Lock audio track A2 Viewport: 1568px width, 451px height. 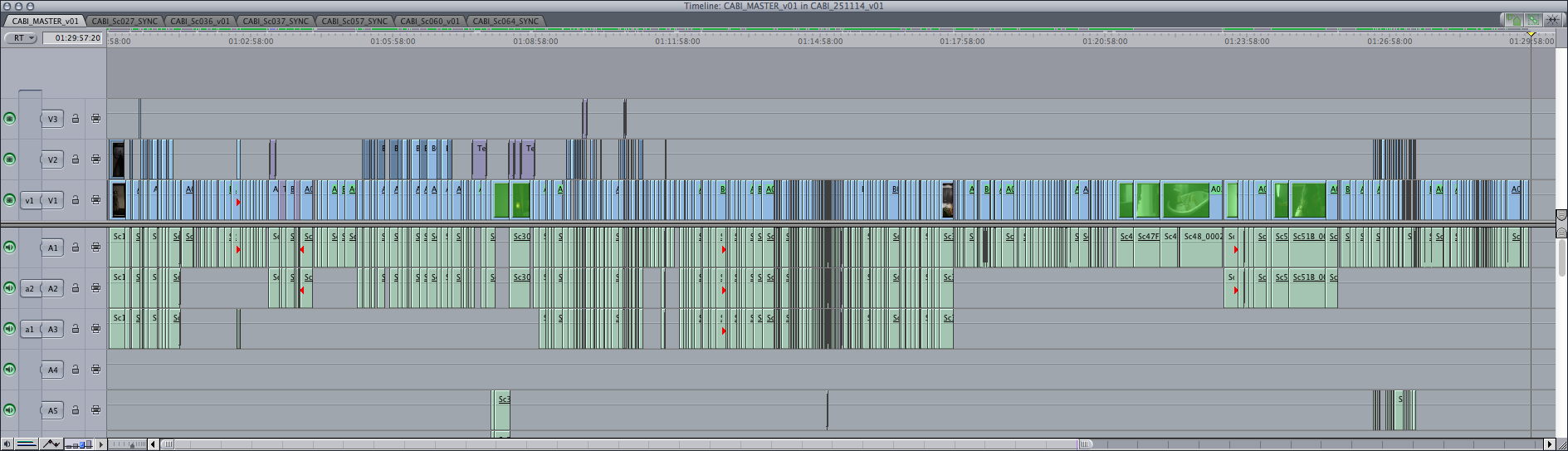(76, 287)
